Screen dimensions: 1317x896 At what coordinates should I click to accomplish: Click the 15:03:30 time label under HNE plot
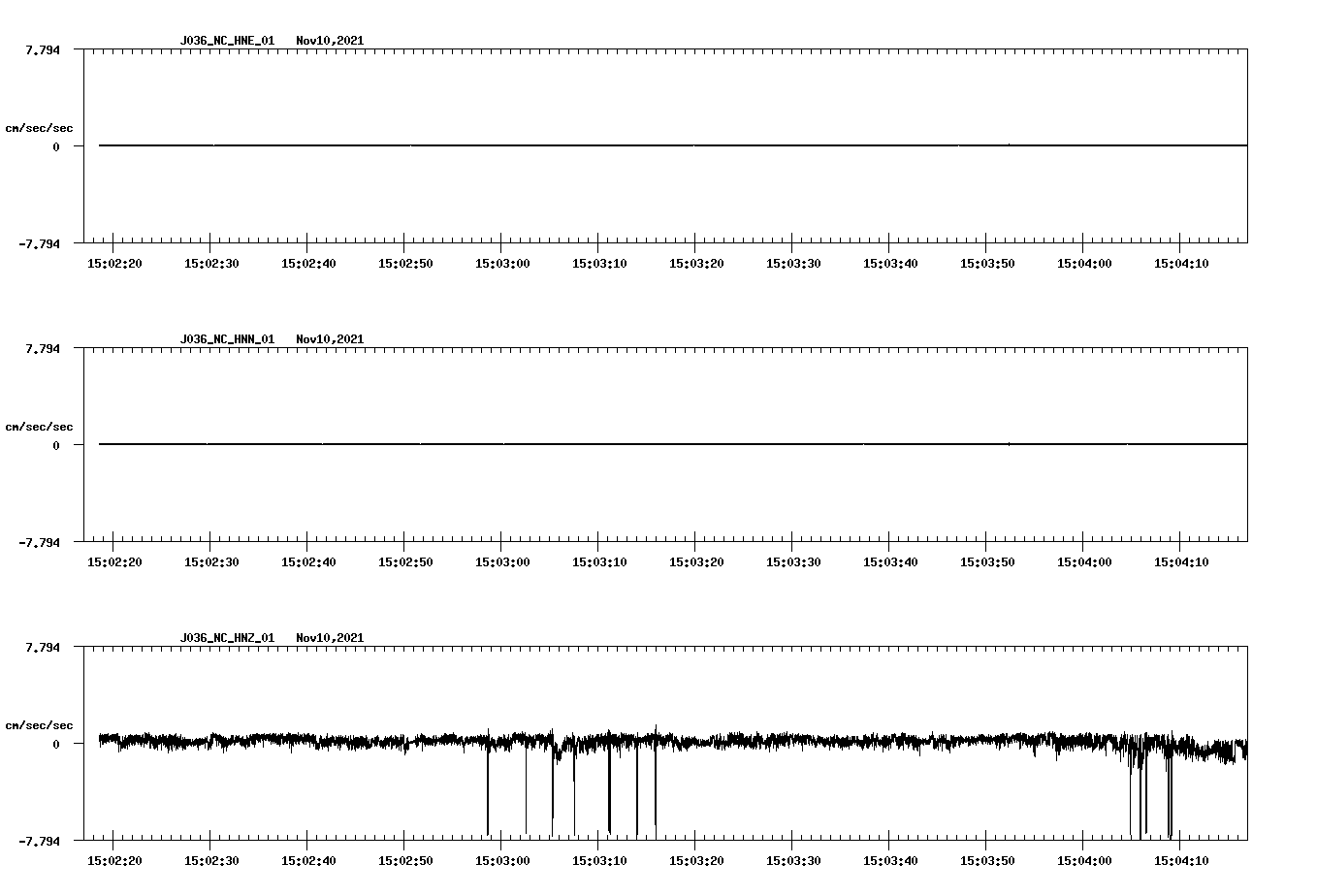[x=793, y=264]
